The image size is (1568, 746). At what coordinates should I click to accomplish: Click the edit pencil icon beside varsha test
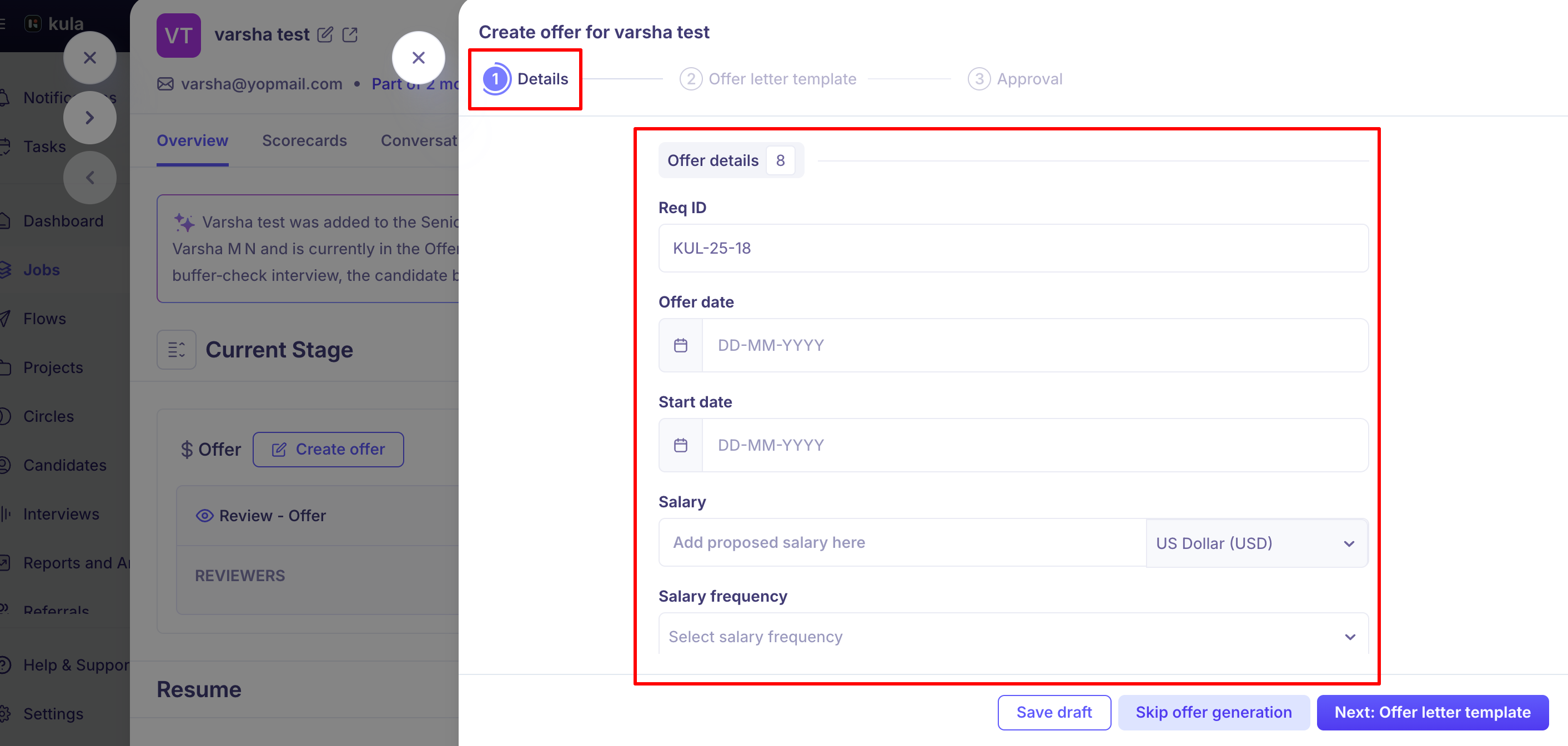point(325,34)
